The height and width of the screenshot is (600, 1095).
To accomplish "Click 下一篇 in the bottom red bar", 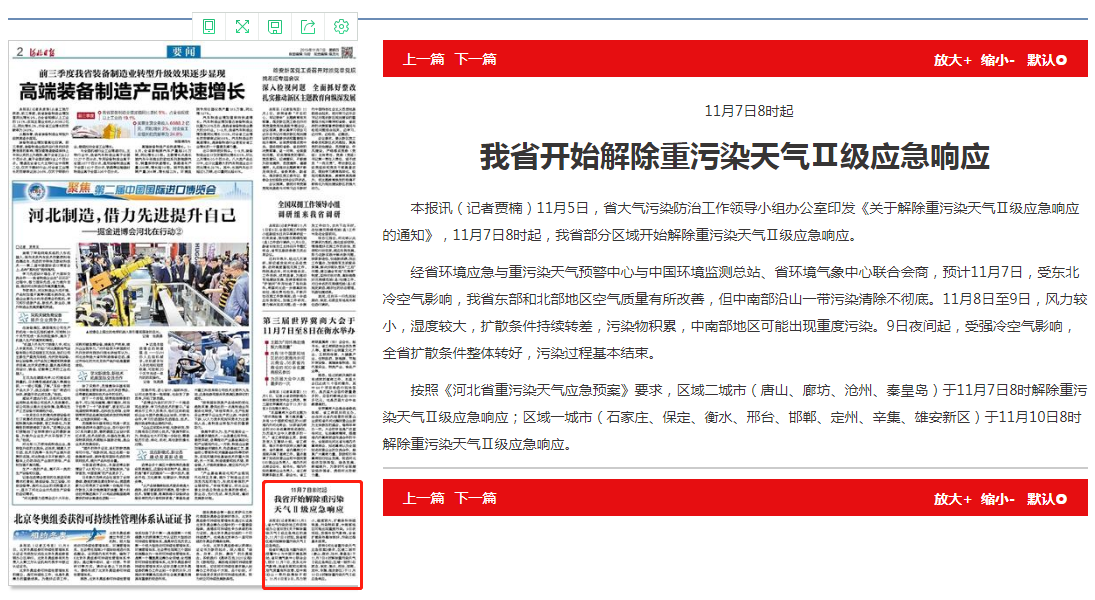I will (475, 498).
